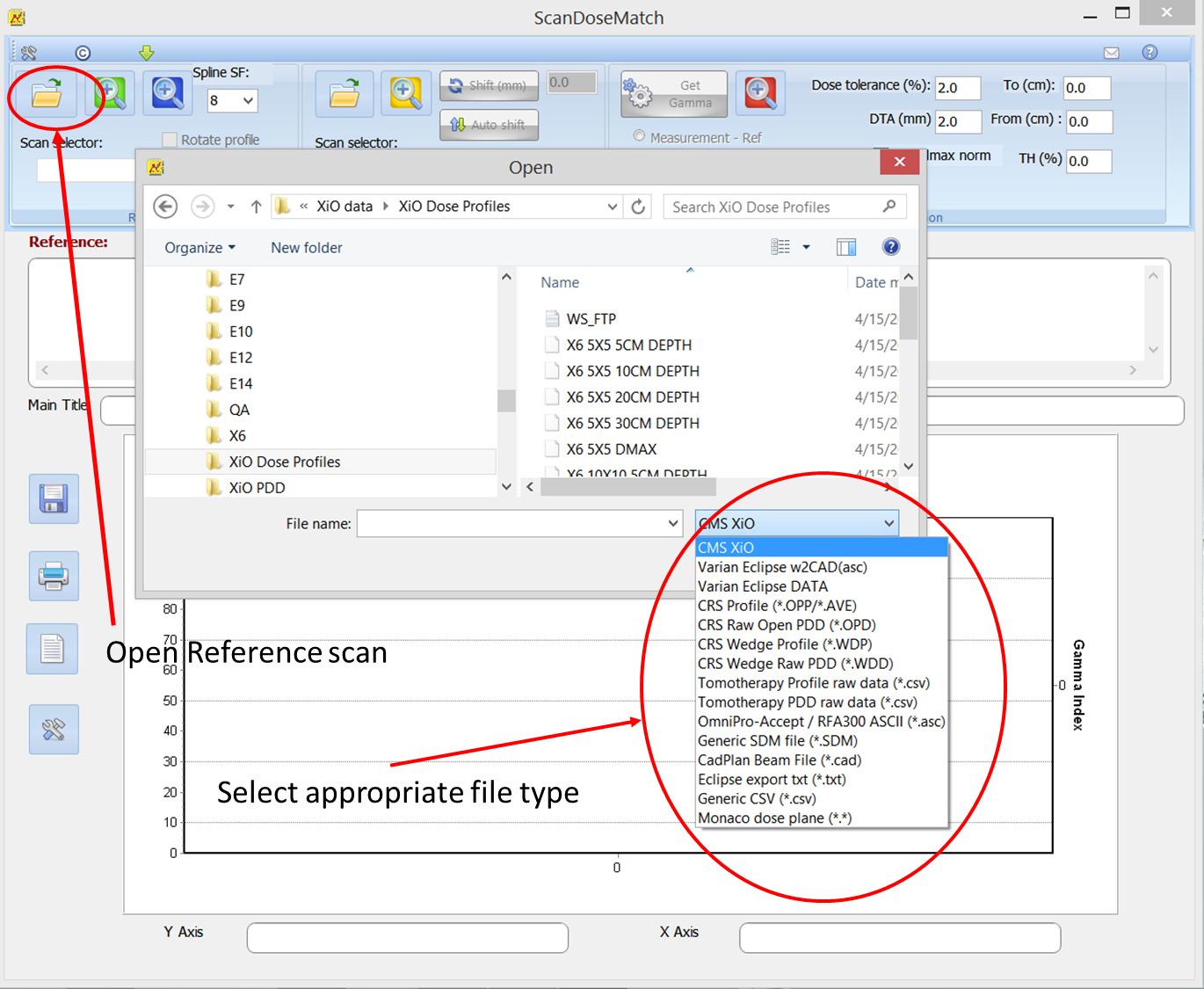Open the help question mark icon
Image resolution: width=1204 pixels, height=989 pixels.
1150,53
